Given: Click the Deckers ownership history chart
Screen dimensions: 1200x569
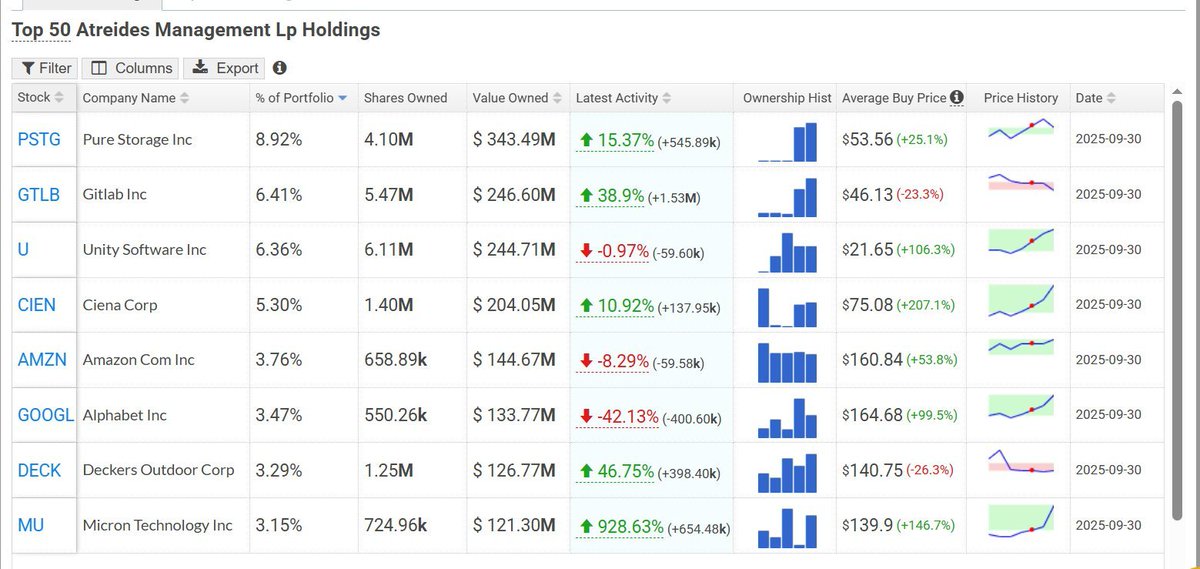Looking at the screenshot, I should point(787,472).
